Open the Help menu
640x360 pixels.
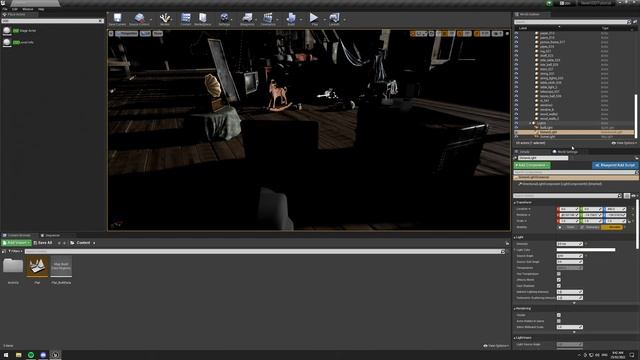pos(41,9)
